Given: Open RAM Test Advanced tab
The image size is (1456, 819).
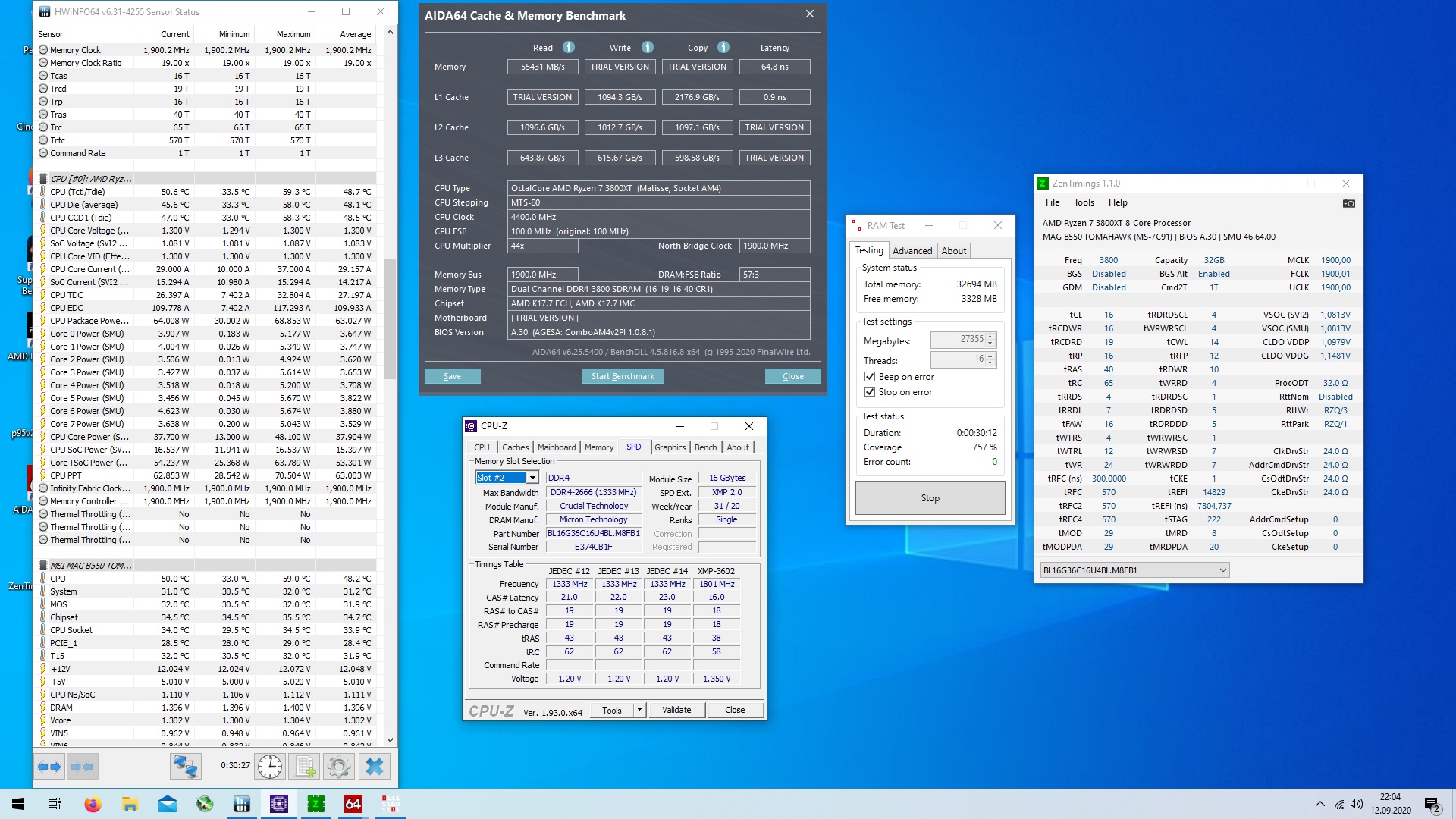Looking at the screenshot, I should click(912, 251).
